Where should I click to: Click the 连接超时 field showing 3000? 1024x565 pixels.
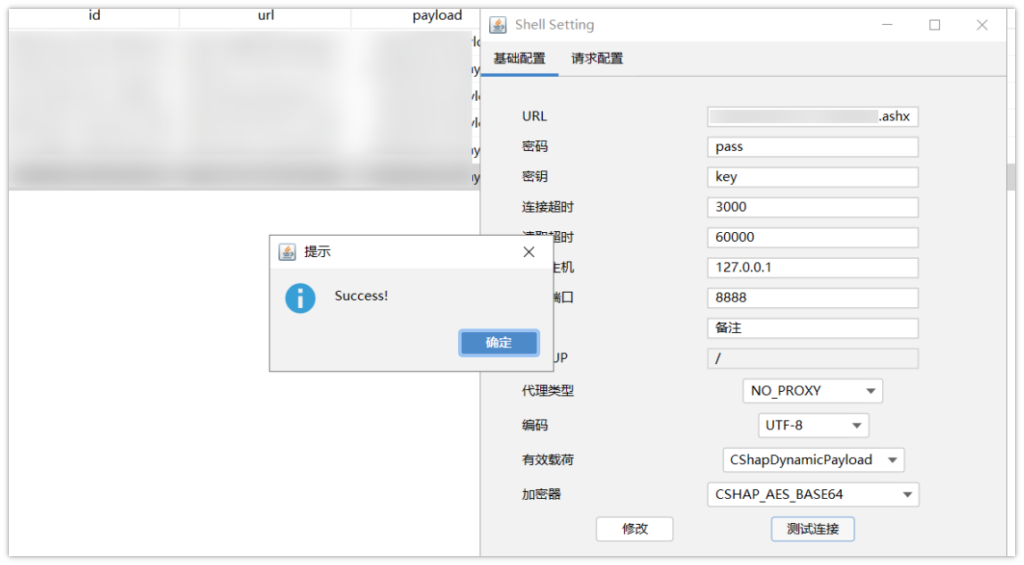coord(812,207)
